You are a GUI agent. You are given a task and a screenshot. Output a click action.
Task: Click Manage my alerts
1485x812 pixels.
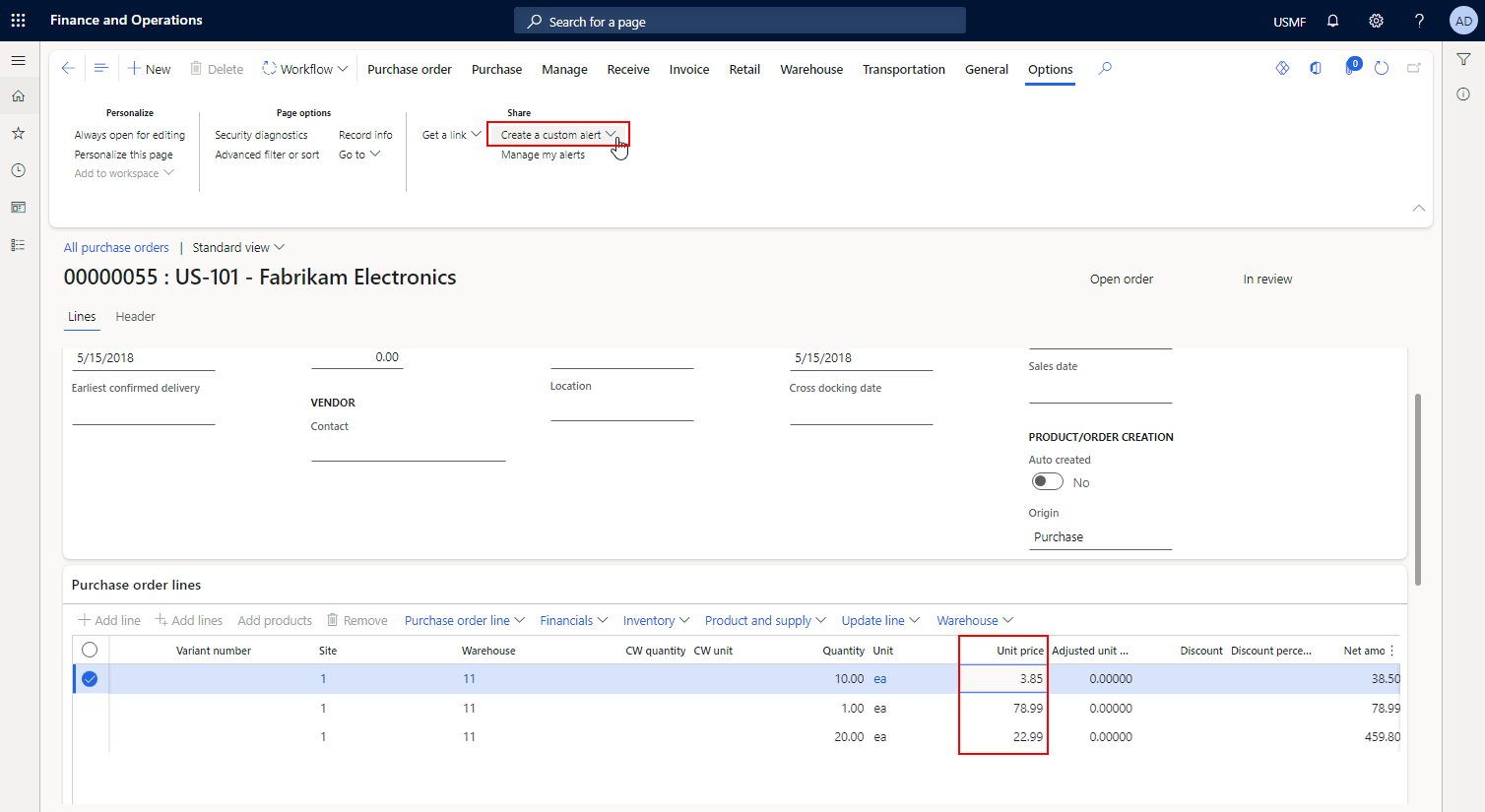coord(543,155)
